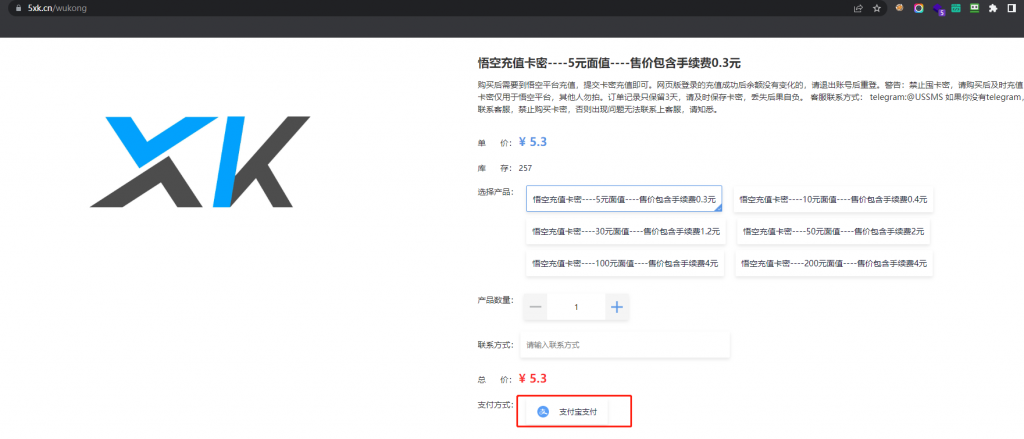Click the quantity field showing 1

(576, 307)
